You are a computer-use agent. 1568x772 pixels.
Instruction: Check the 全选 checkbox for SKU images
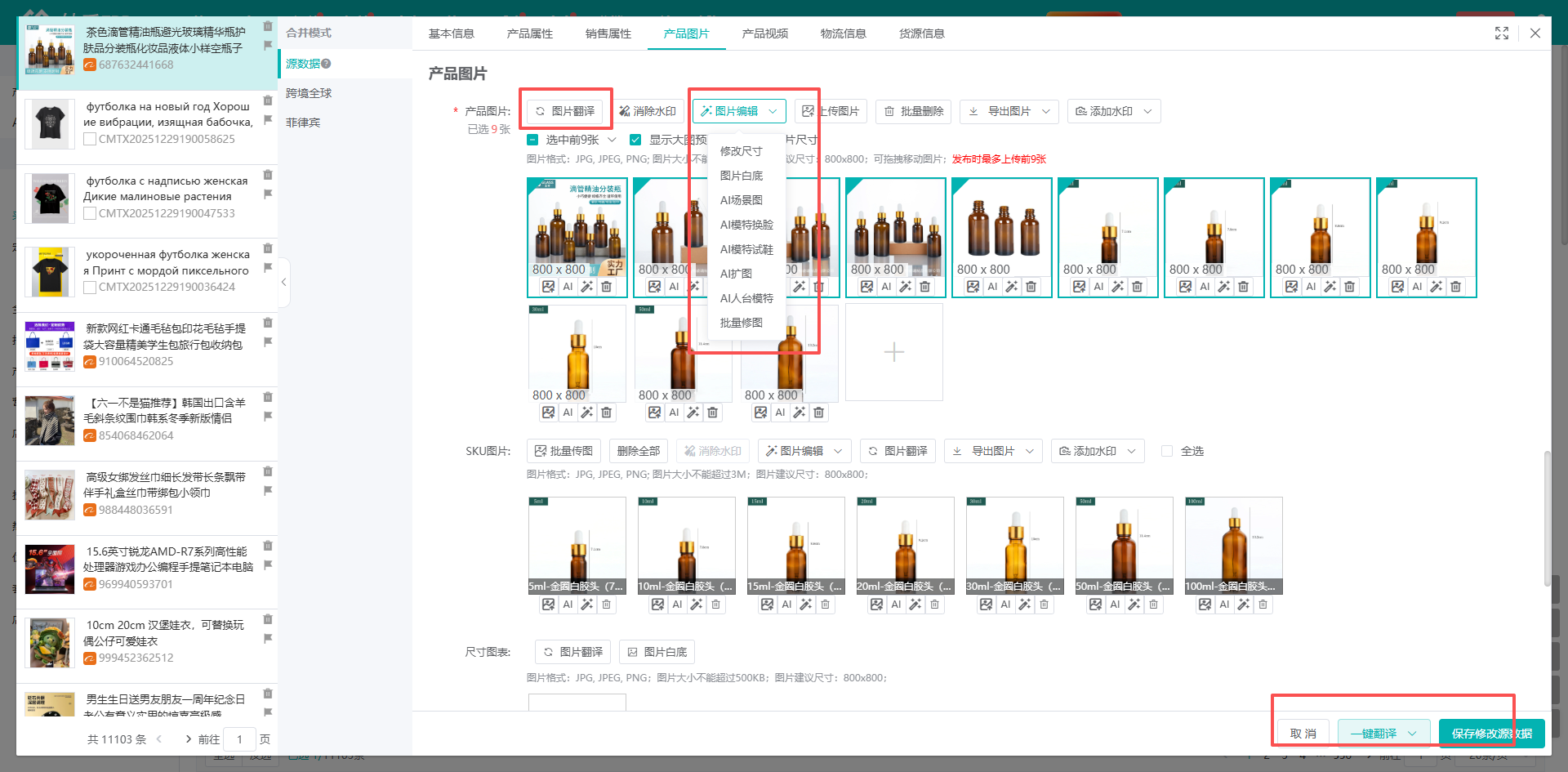click(1167, 451)
